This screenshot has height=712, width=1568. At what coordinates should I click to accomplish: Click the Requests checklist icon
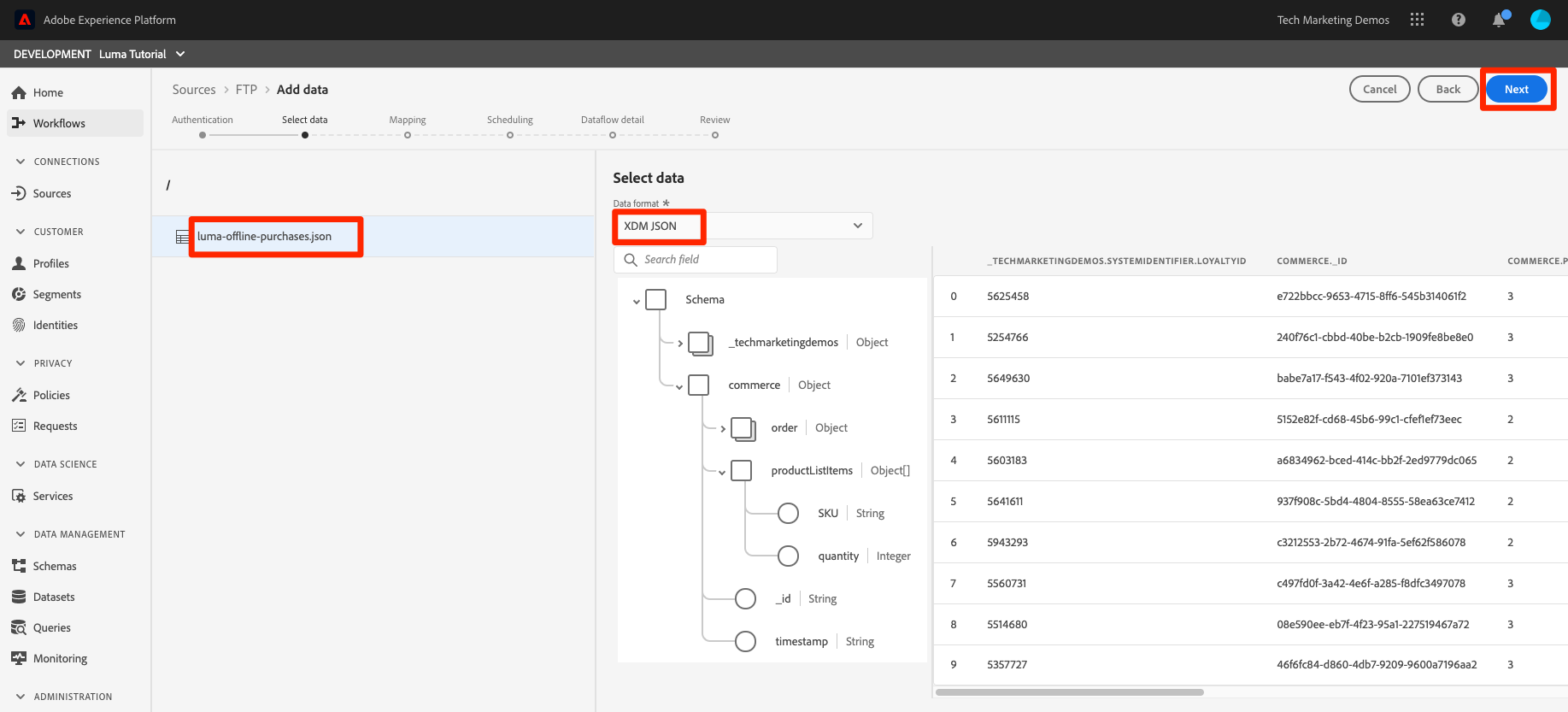pos(19,426)
